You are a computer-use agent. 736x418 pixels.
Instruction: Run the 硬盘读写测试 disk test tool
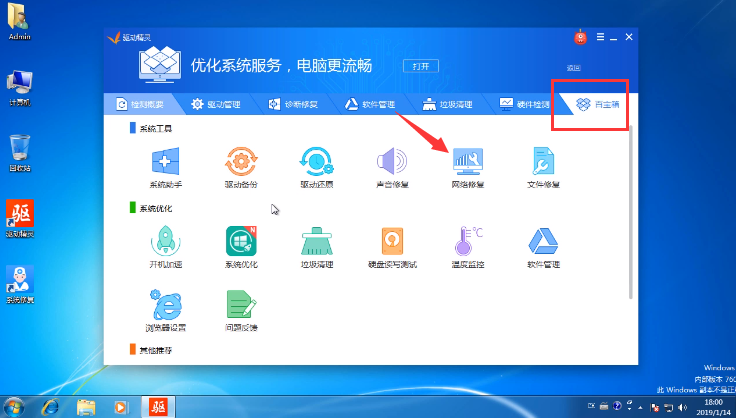click(x=391, y=242)
